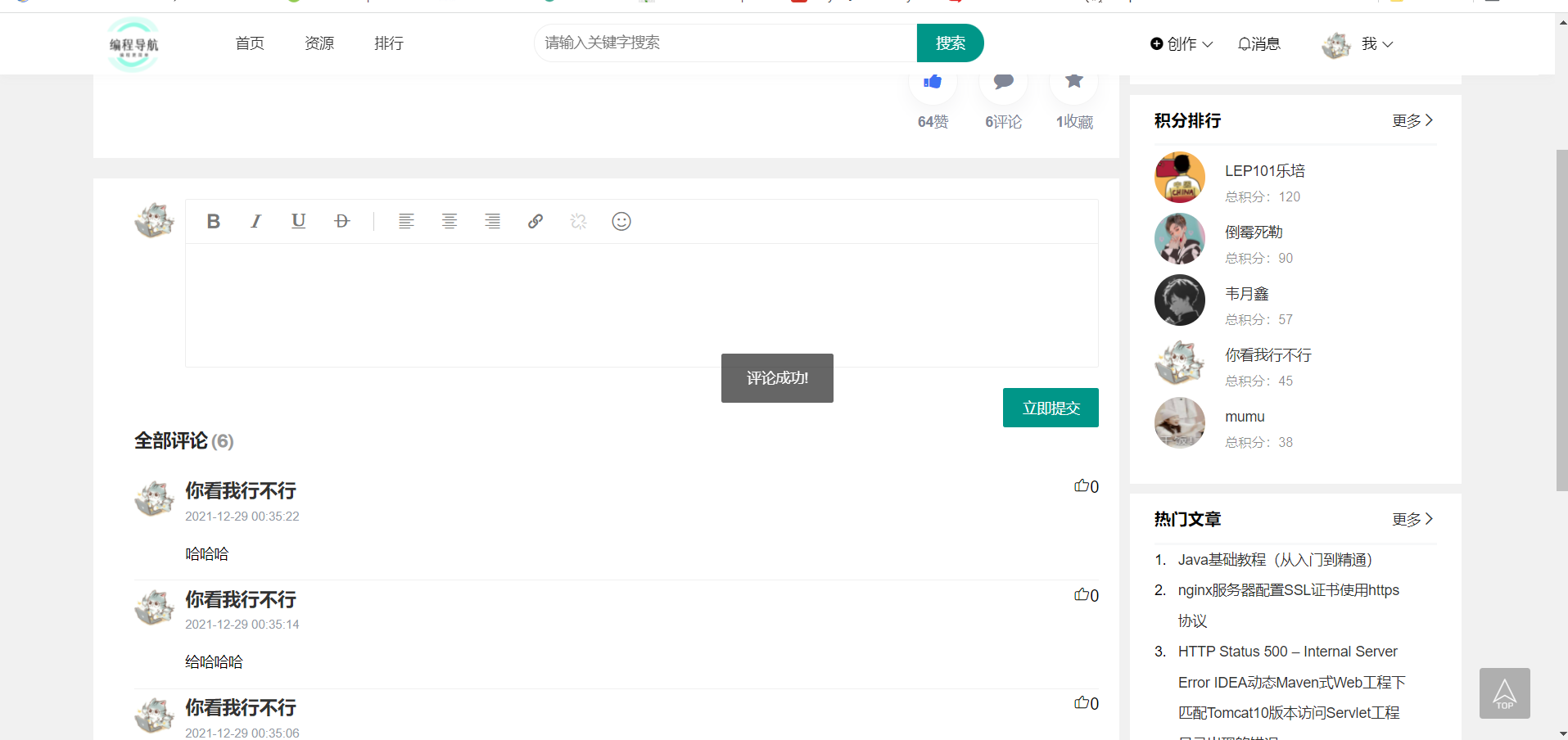
Task: Expand the 我 user dropdown
Action: click(x=1378, y=44)
